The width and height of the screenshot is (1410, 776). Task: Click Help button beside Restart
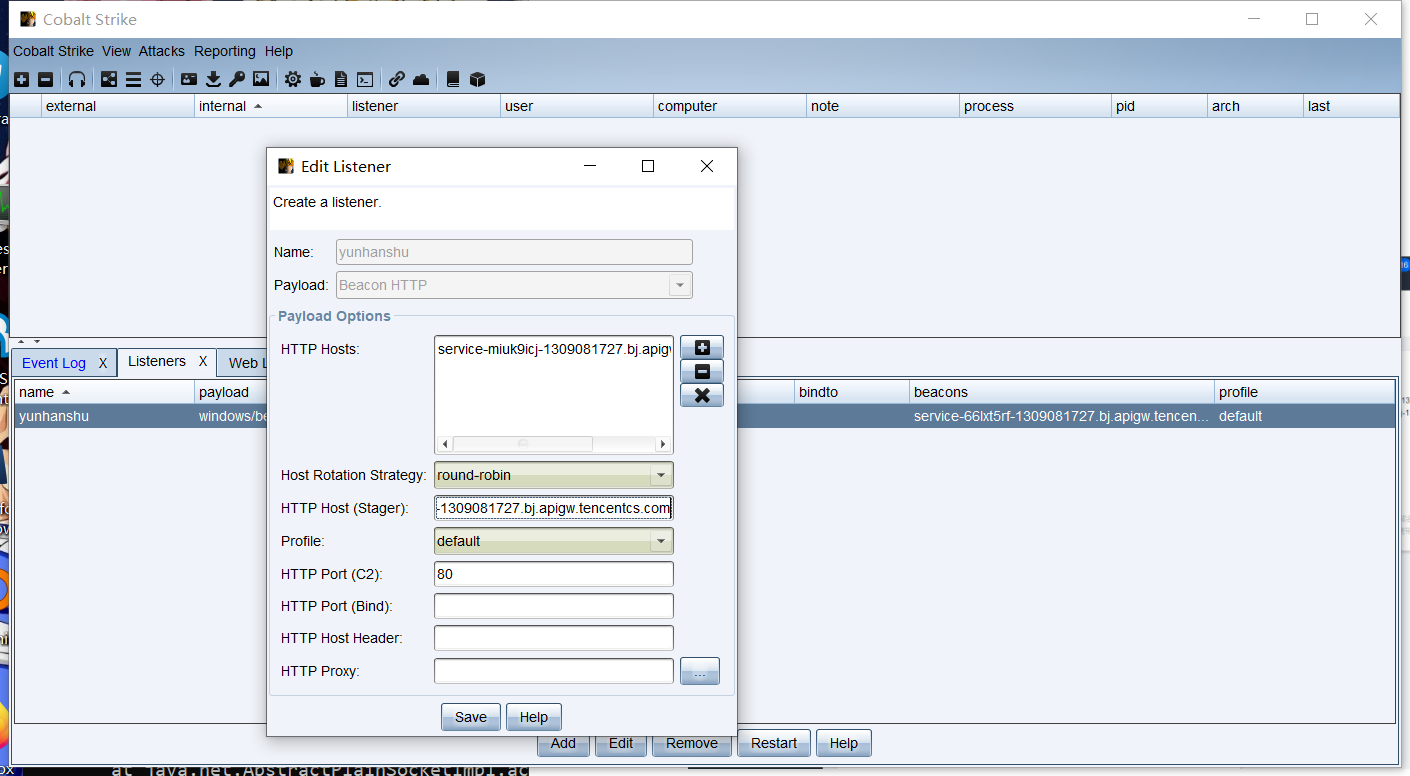pos(844,743)
